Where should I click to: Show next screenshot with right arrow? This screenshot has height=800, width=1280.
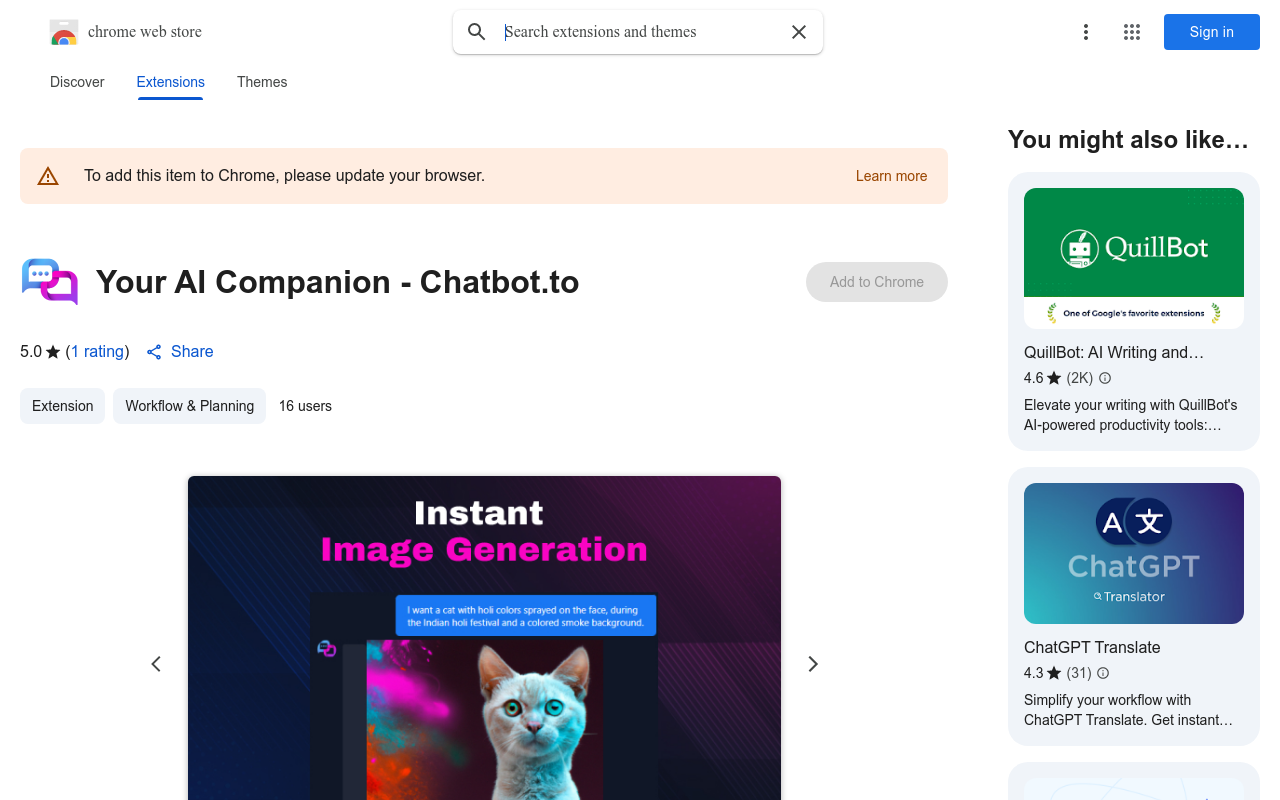(813, 664)
